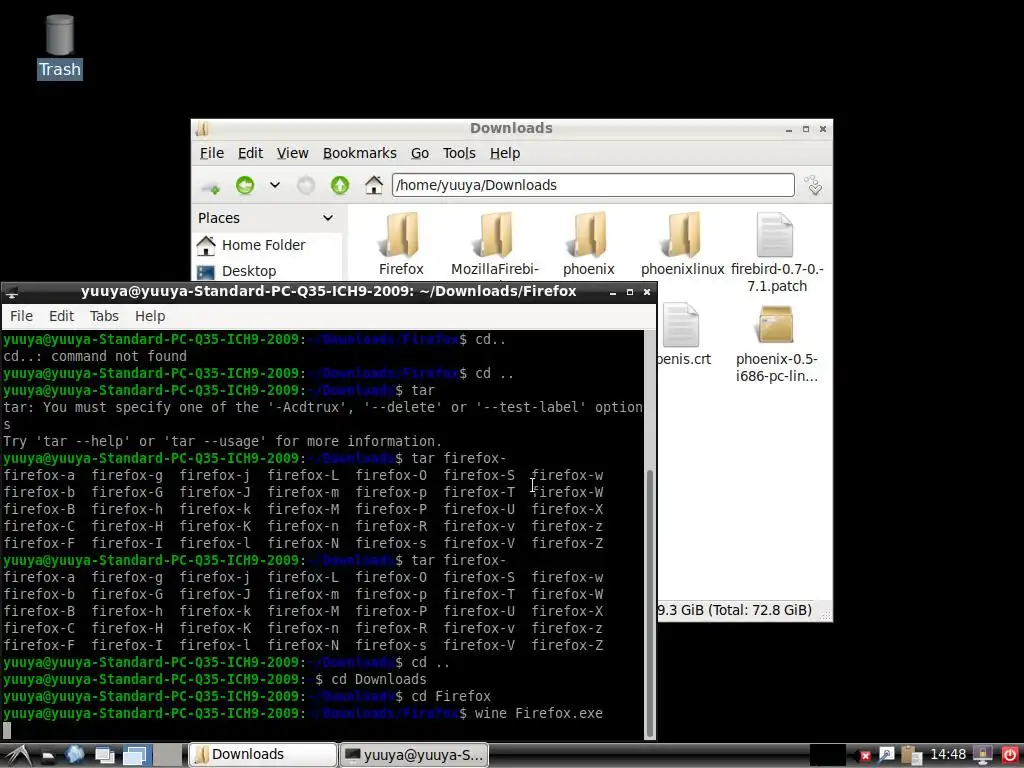Click the greyed forward navigation arrow

pyautogui.click(x=306, y=185)
